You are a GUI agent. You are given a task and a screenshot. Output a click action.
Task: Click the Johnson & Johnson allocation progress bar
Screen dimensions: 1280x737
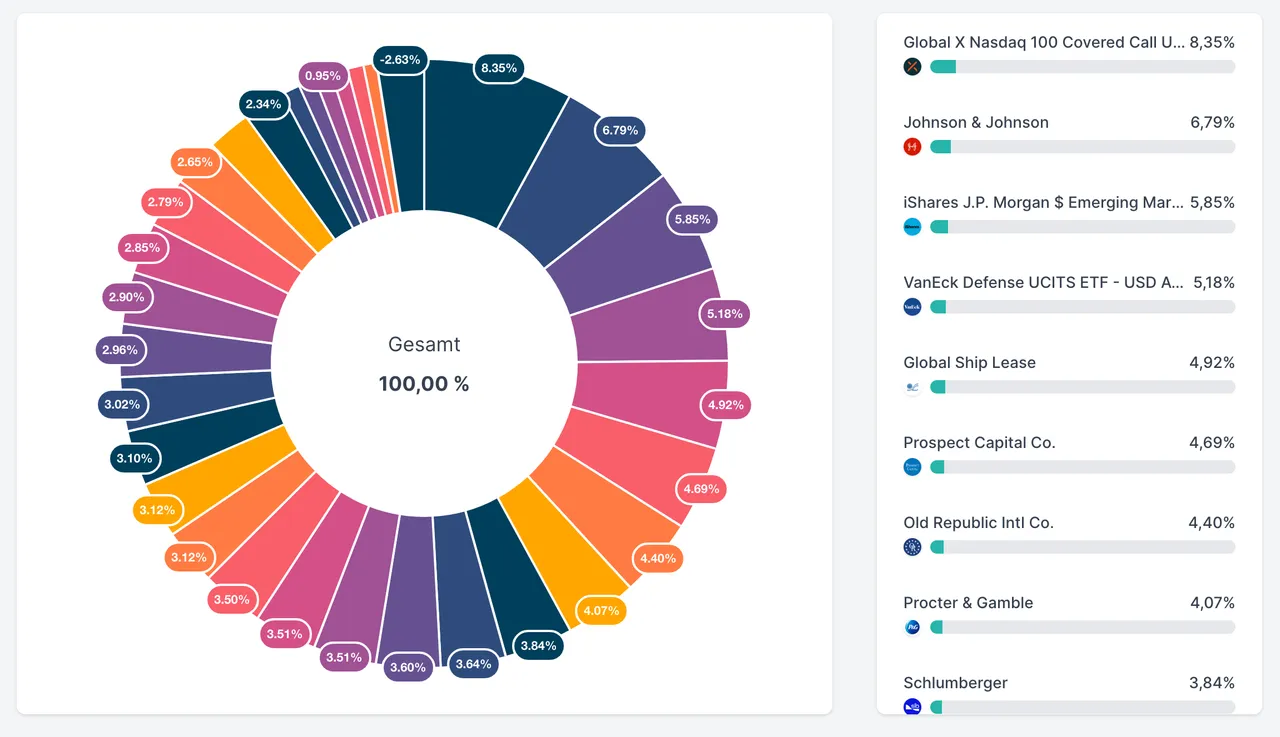1082,147
